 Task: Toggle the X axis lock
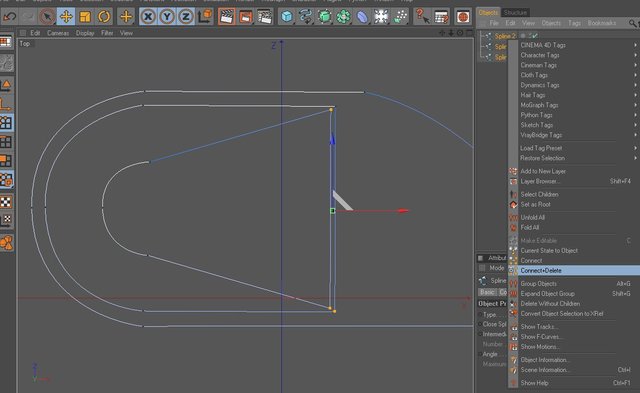(148, 17)
